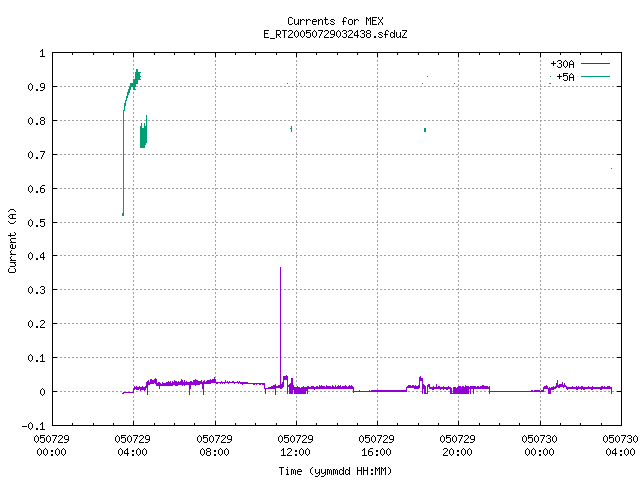Viewport: 640px width, 480px height.
Task: Click the y-axis tick label '0.5'
Action: 36,223
